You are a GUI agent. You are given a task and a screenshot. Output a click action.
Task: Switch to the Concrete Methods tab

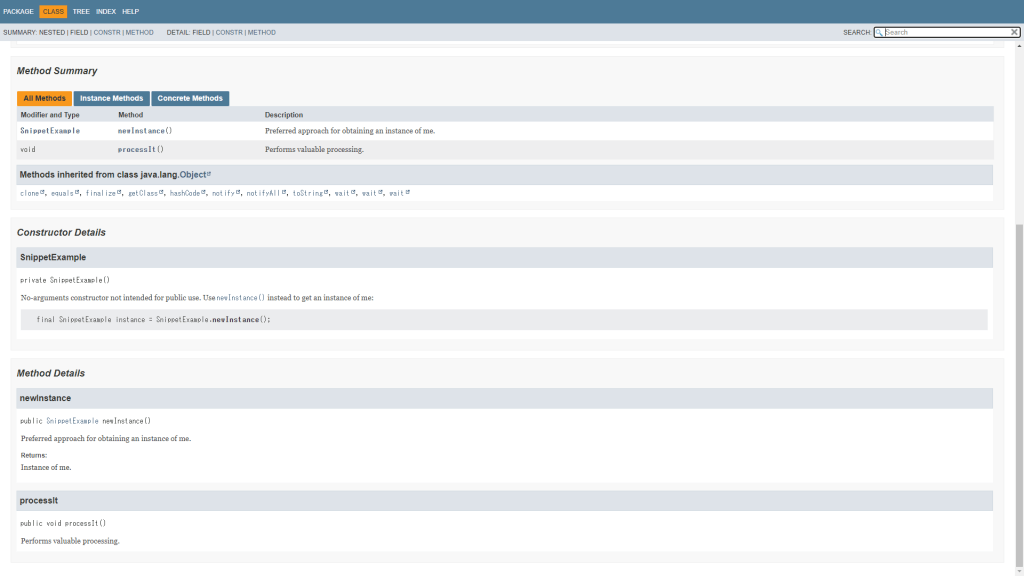point(190,98)
